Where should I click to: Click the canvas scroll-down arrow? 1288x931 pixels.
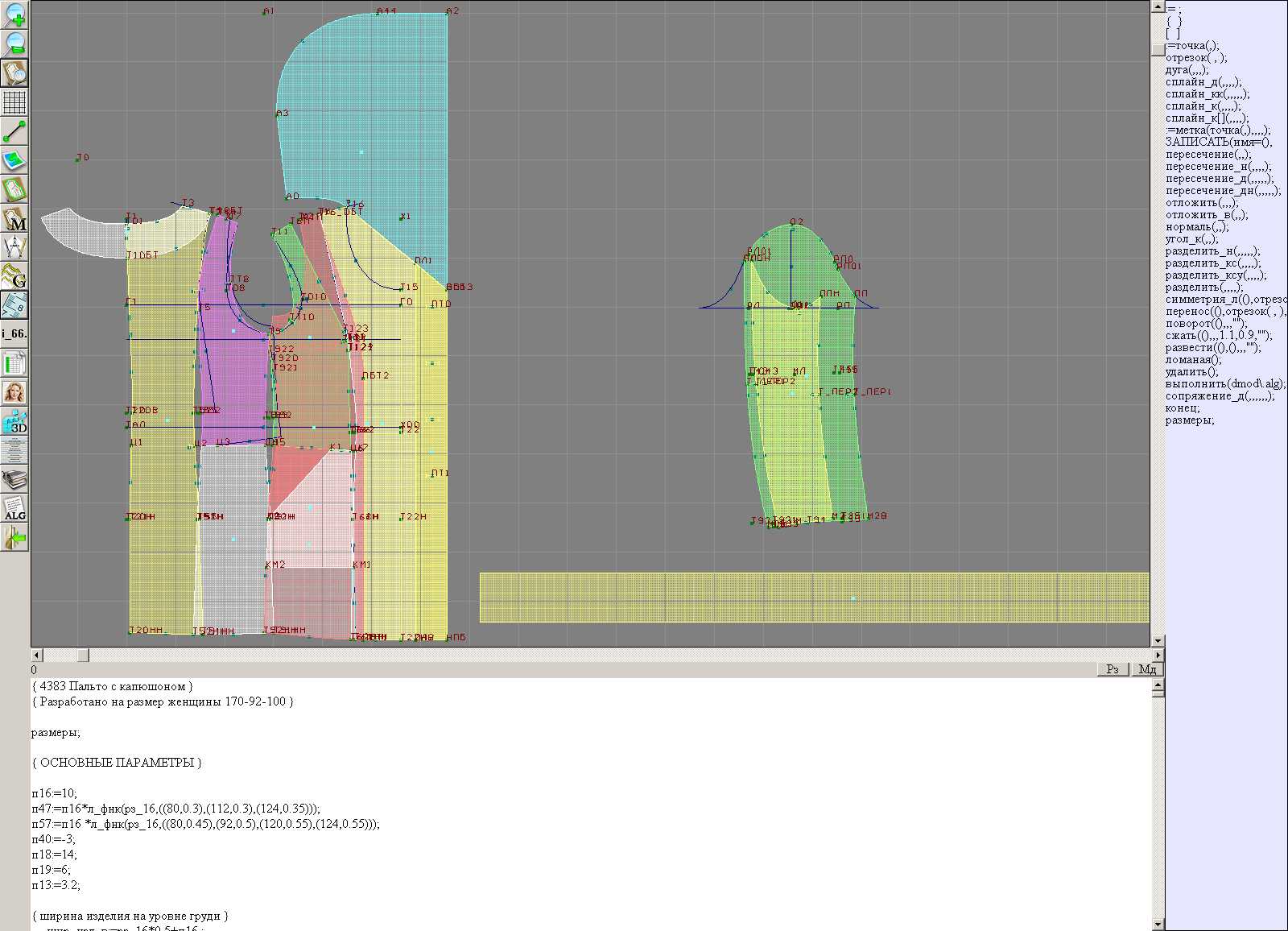click(x=1158, y=641)
